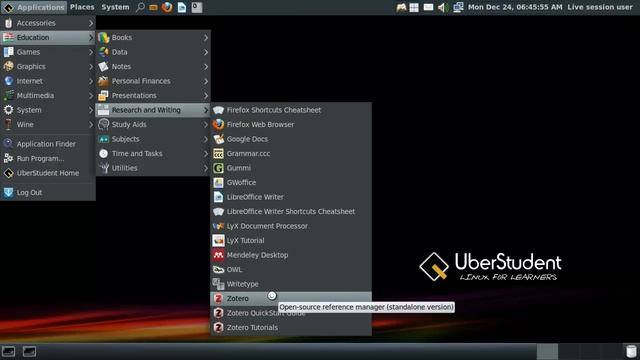Click the volume speaker icon in tray
This screenshot has width=640, height=360.
[442, 7]
